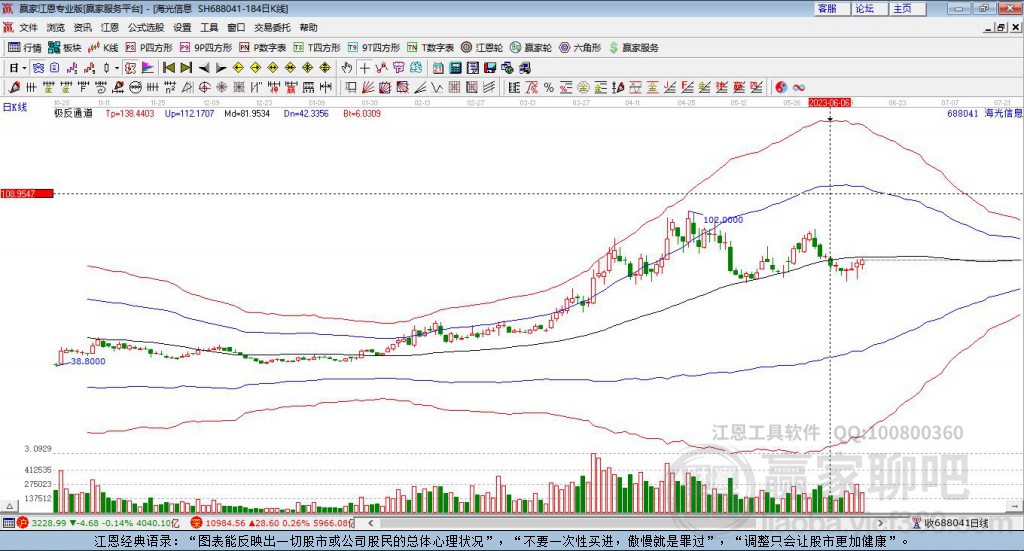Open the 日 period dropdown arrow

(x=24, y=68)
